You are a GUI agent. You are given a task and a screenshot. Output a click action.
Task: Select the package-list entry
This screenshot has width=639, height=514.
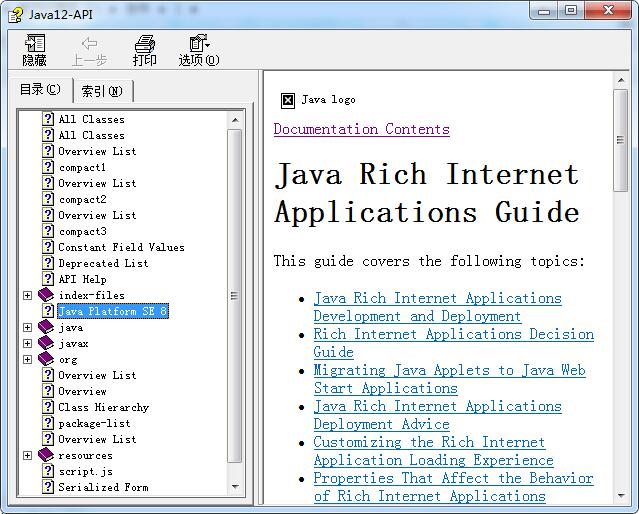(95, 423)
